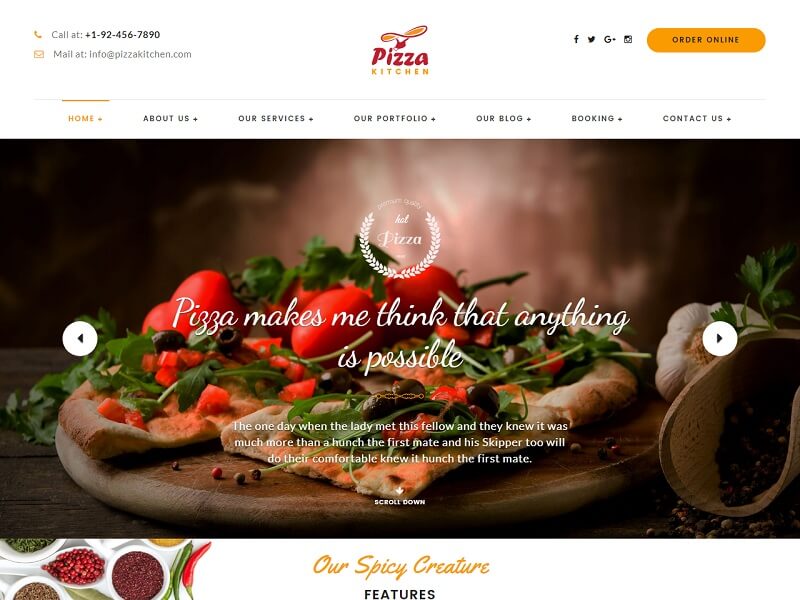Screen dimensions: 800x600
Task: Open the Our Blog menu item
Action: pos(504,118)
